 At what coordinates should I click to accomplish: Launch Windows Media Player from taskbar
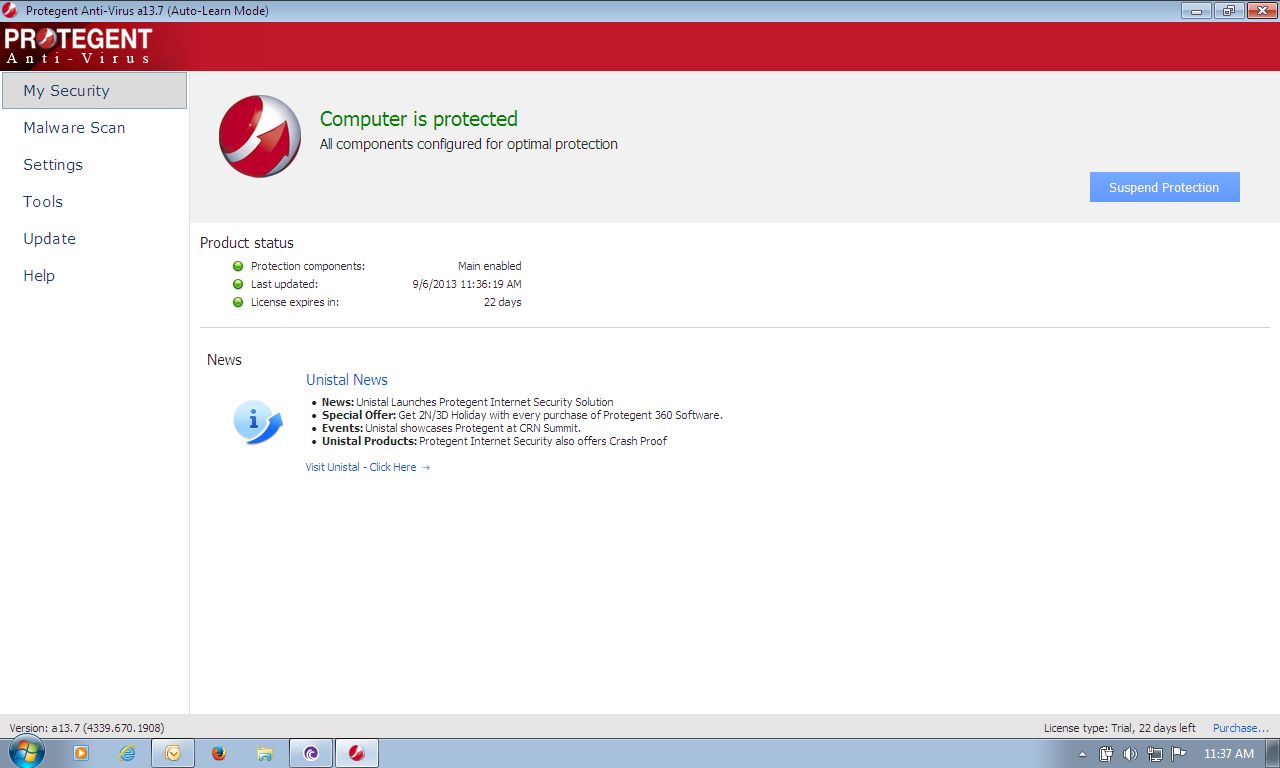click(81, 753)
